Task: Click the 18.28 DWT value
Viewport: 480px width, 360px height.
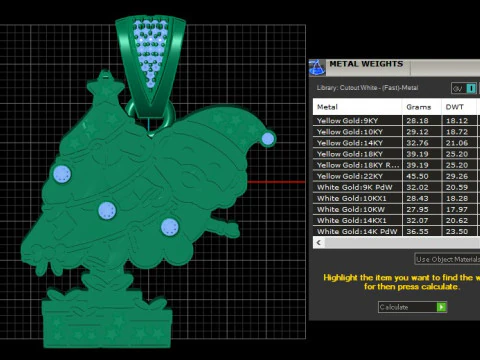Action: (x=457, y=198)
